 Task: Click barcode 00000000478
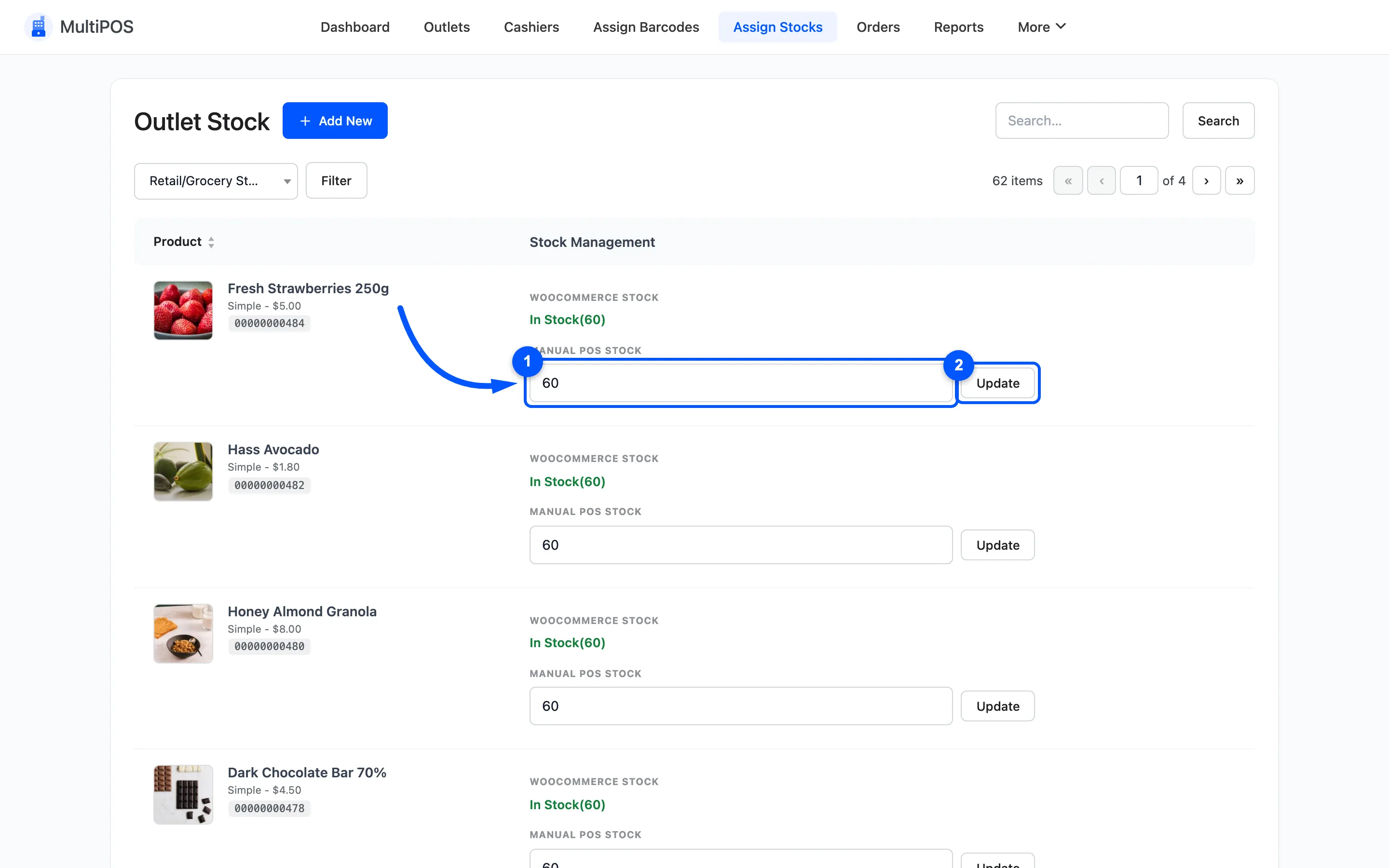pyautogui.click(x=269, y=808)
